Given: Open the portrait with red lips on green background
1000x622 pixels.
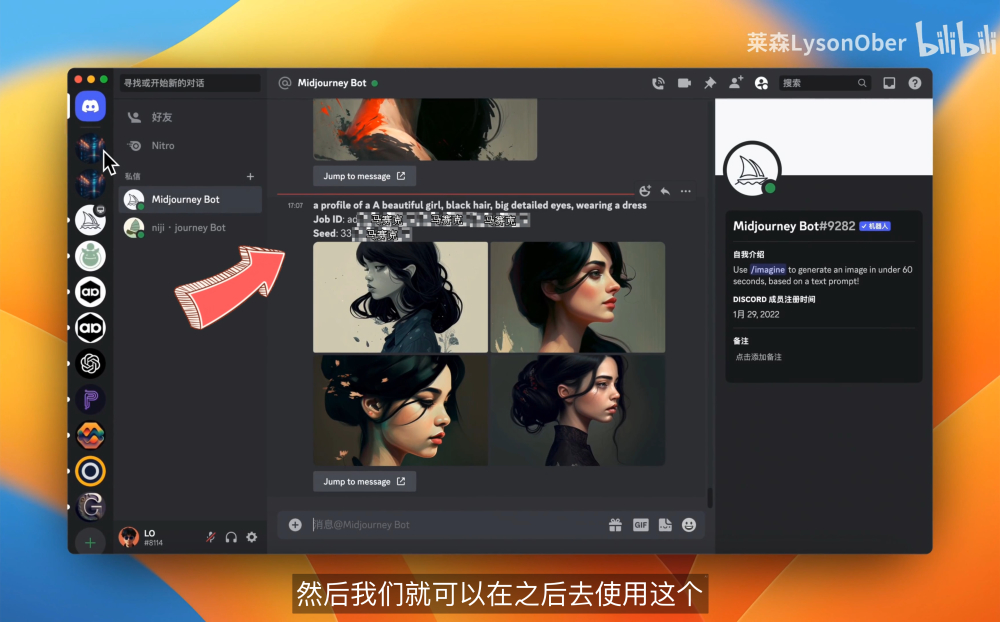Looking at the screenshot, I should 578,297.
